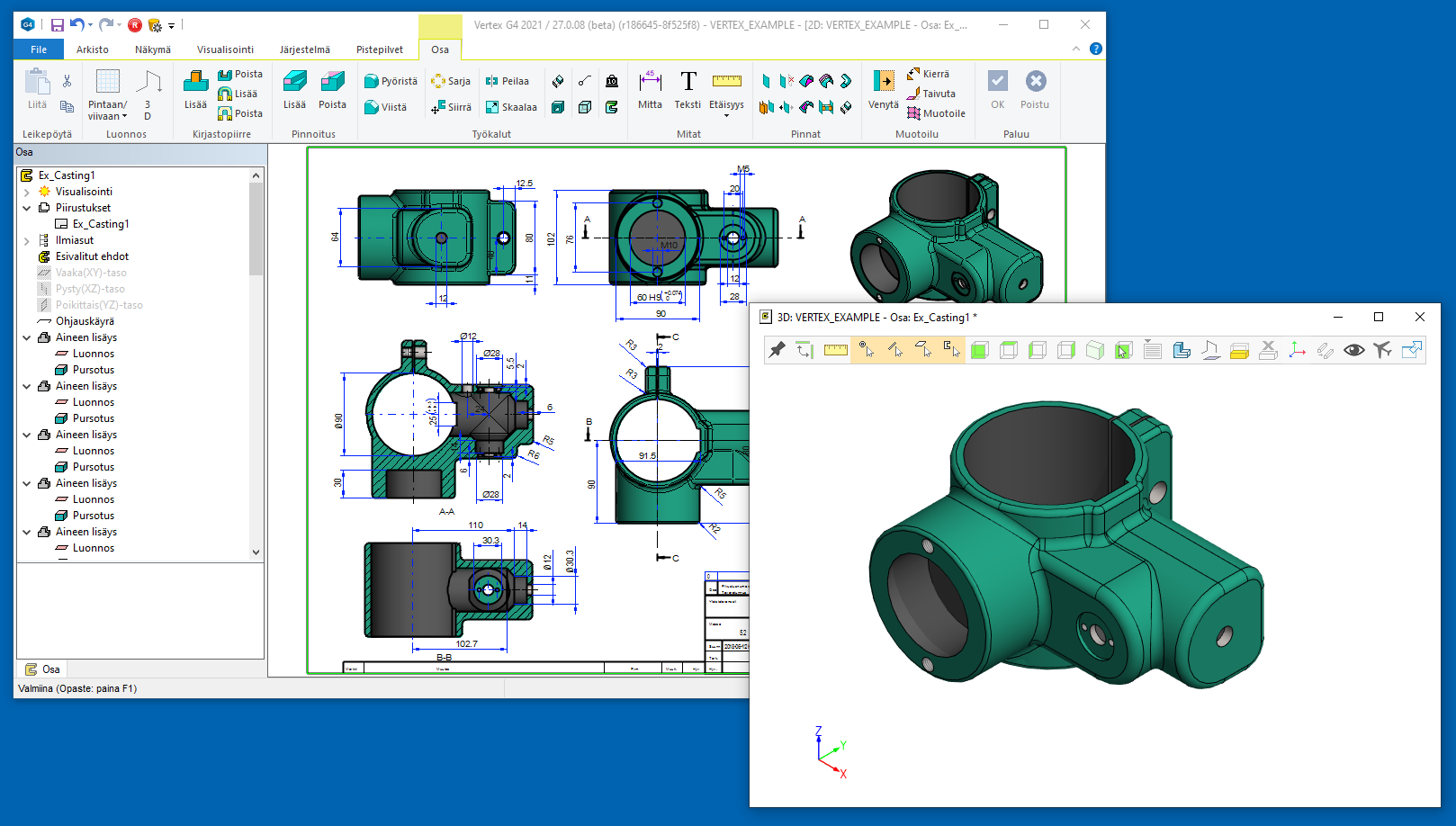Toggle the pin icon in 3D toolbar
Screen dimensions: 1456x826
click(777, 350)
